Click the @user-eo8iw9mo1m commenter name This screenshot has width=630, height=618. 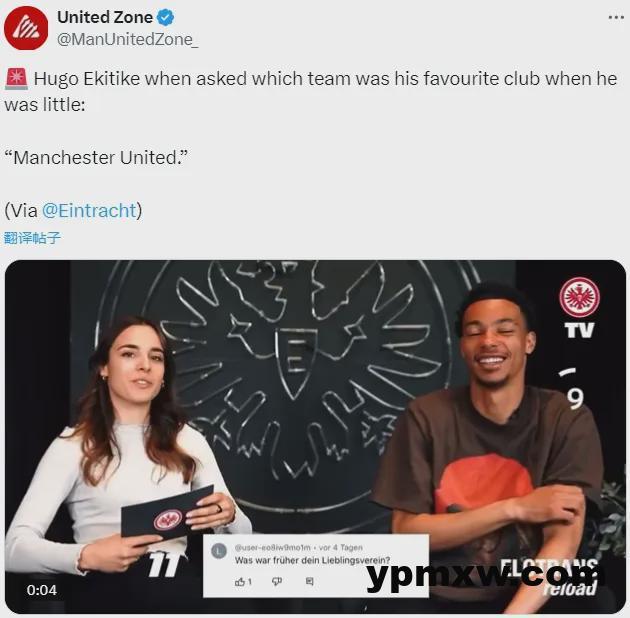click(272, 547)
